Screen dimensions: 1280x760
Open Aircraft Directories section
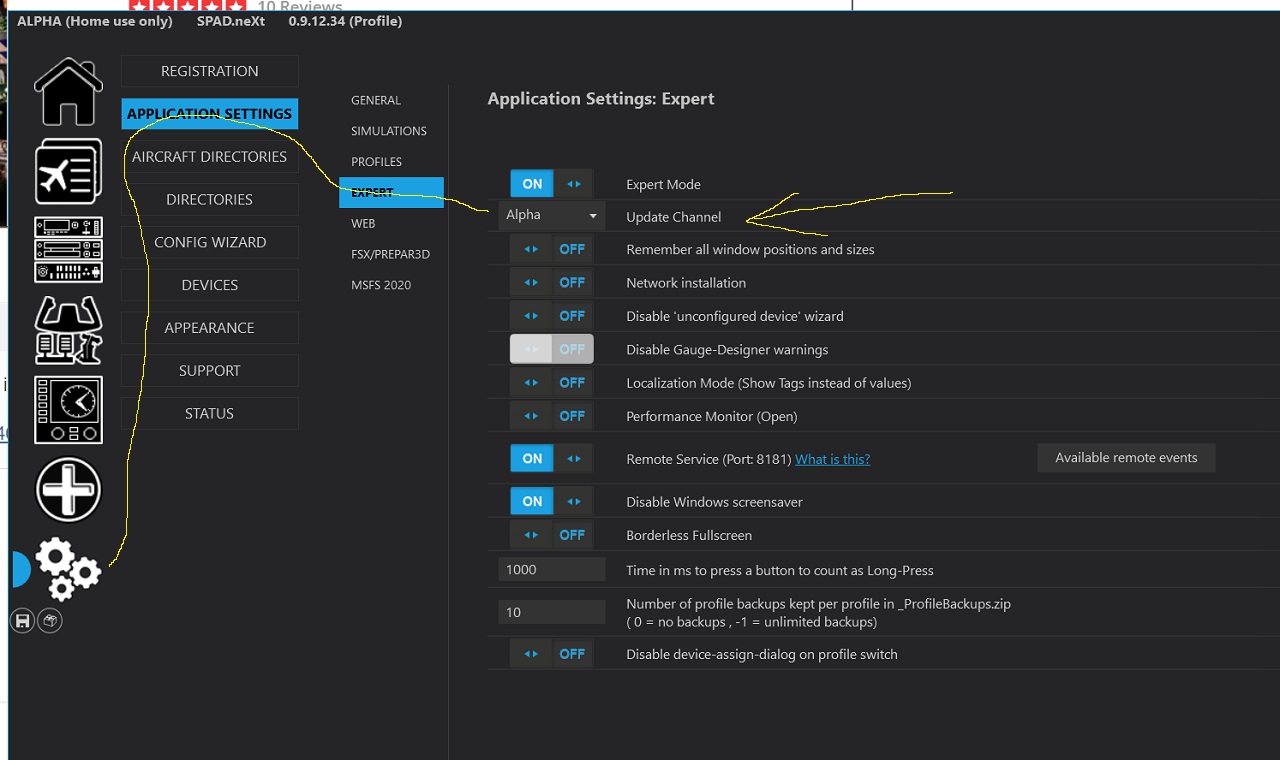[210, 157]
